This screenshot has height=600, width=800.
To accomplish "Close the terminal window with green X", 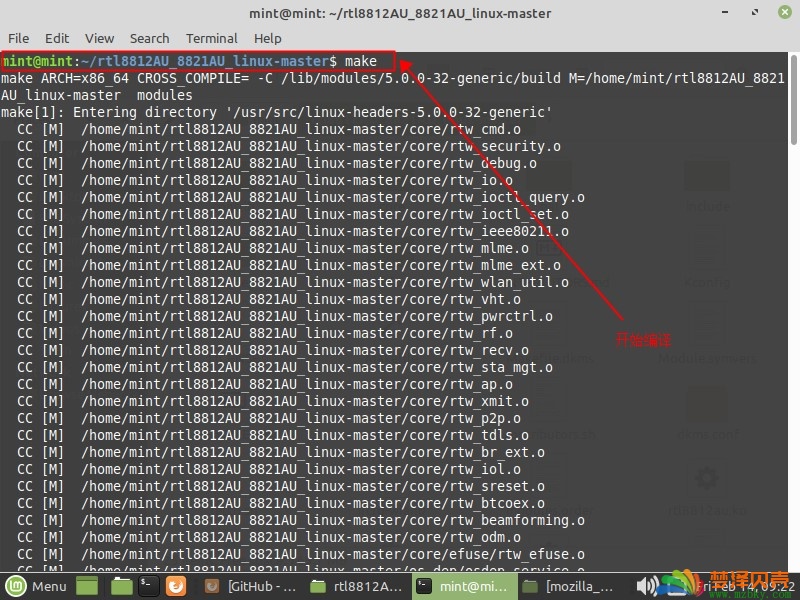I will tap(785, 12).
